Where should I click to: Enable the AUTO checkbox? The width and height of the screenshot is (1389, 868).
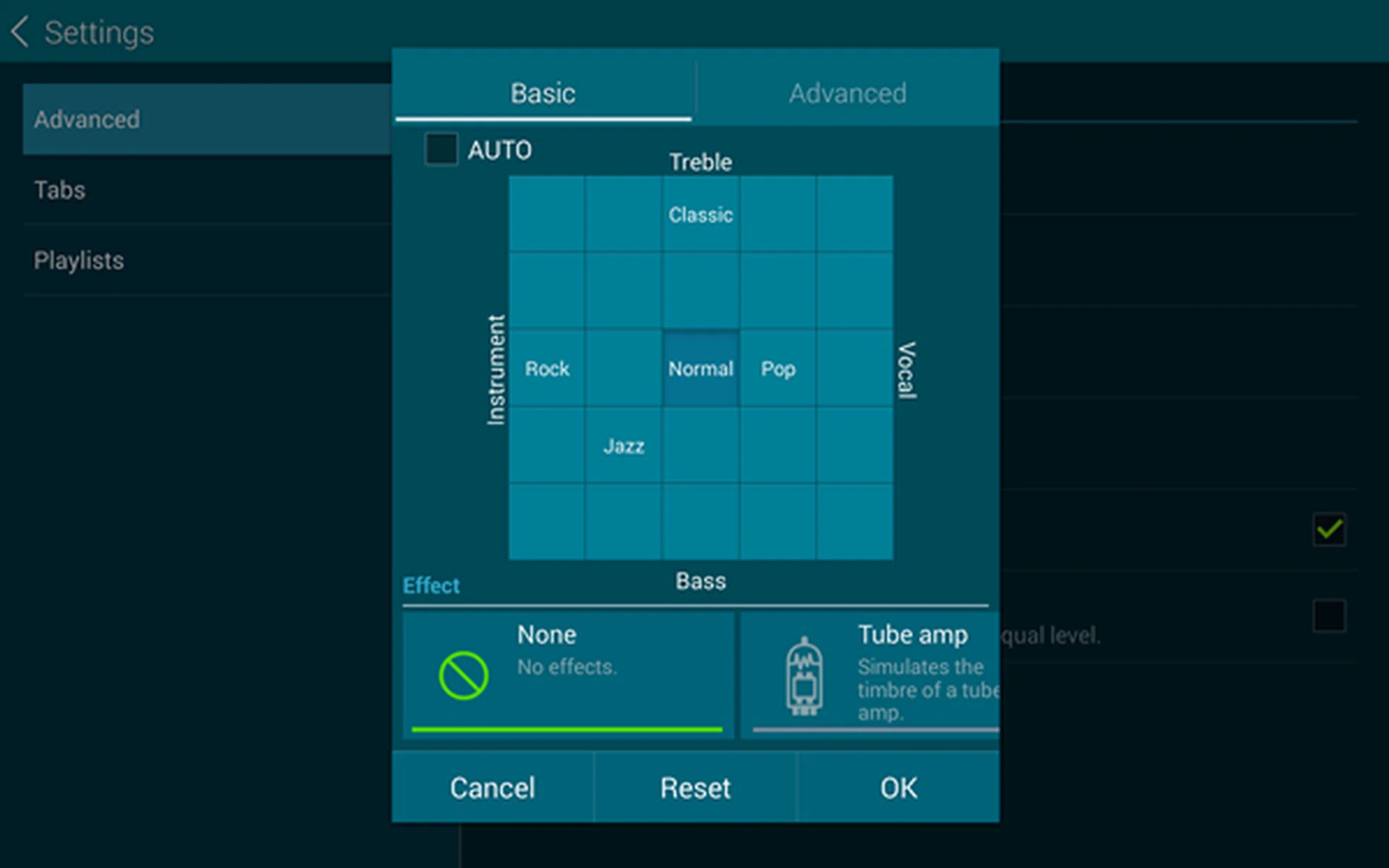pyautogui.click(x=441, y=150)
